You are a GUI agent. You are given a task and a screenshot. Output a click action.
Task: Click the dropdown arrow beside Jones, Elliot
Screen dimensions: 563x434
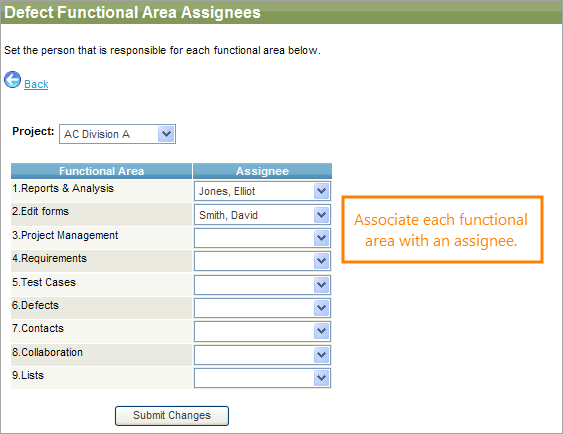coord(321,191)
